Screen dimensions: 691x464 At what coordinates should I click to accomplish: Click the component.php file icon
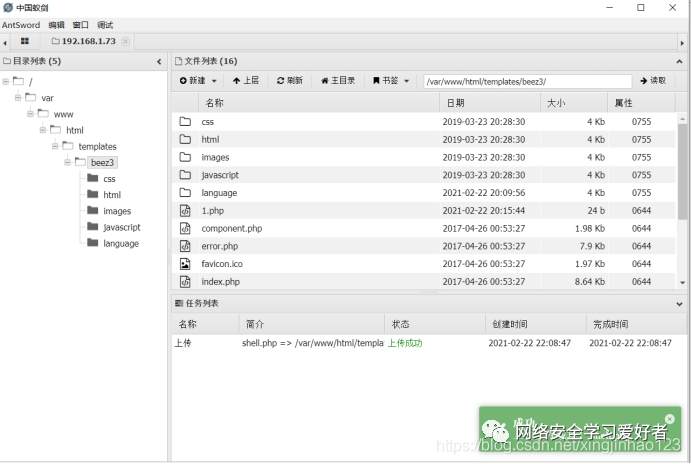(185, 228)
